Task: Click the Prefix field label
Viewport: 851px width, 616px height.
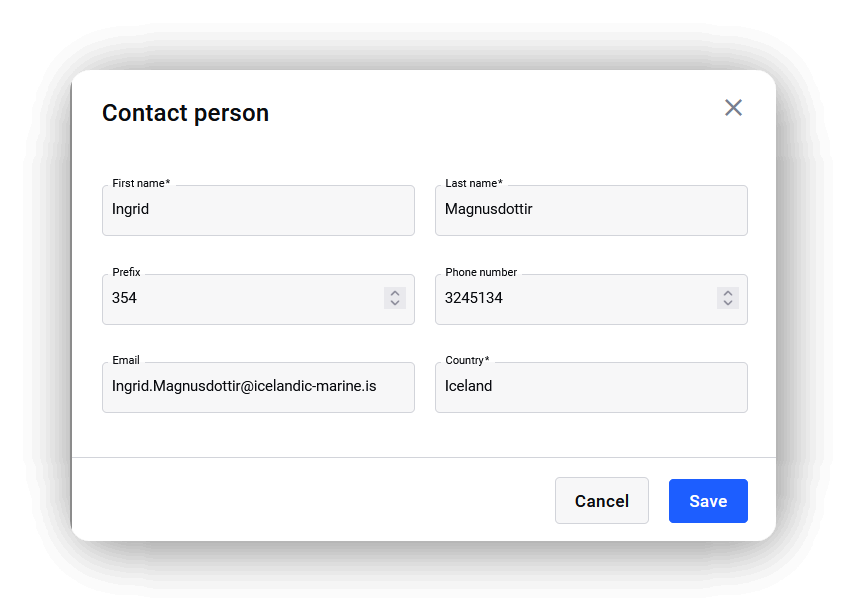Action: tap(126, 272)
